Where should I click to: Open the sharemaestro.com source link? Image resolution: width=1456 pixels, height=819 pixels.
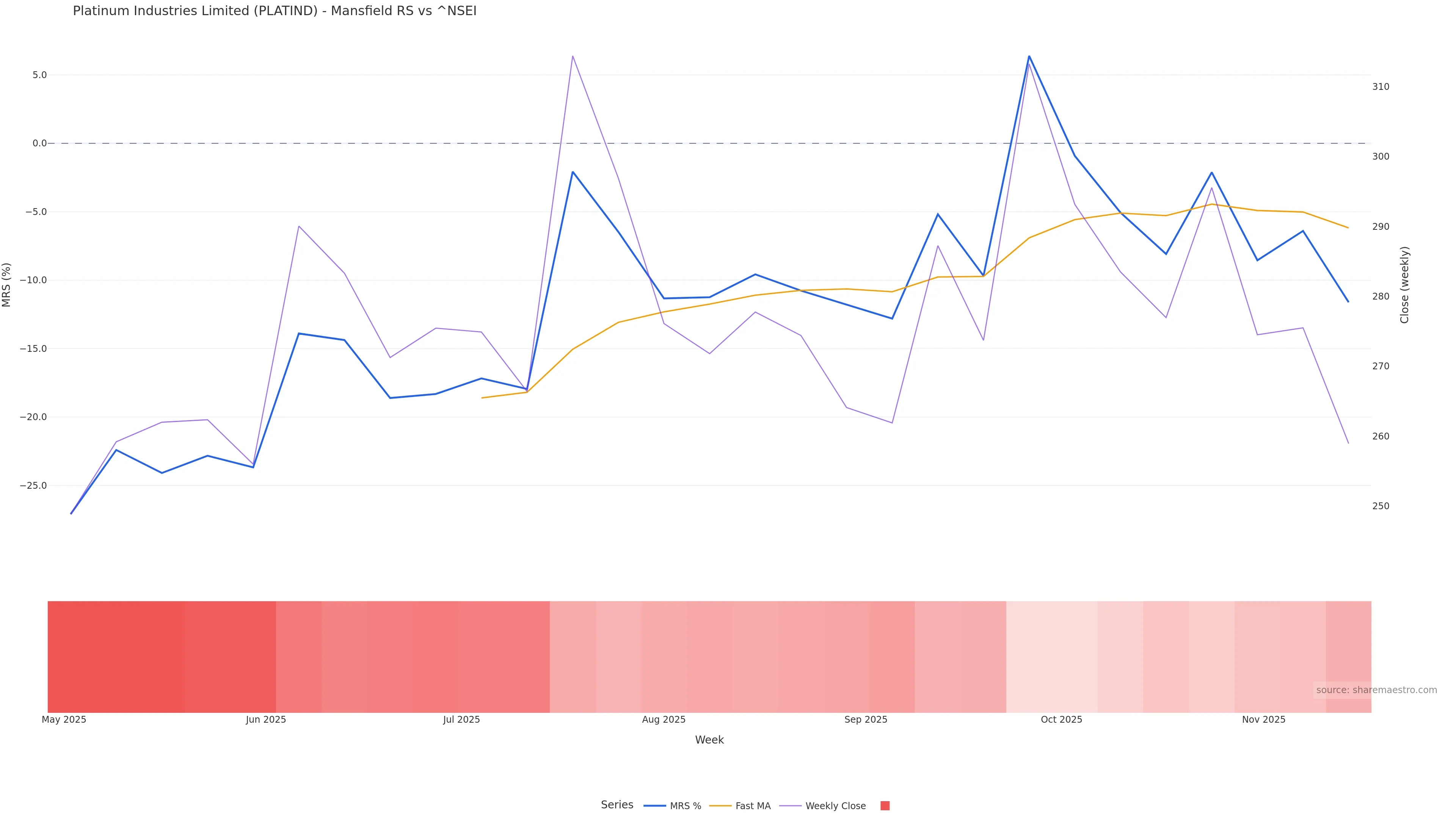1376,690
